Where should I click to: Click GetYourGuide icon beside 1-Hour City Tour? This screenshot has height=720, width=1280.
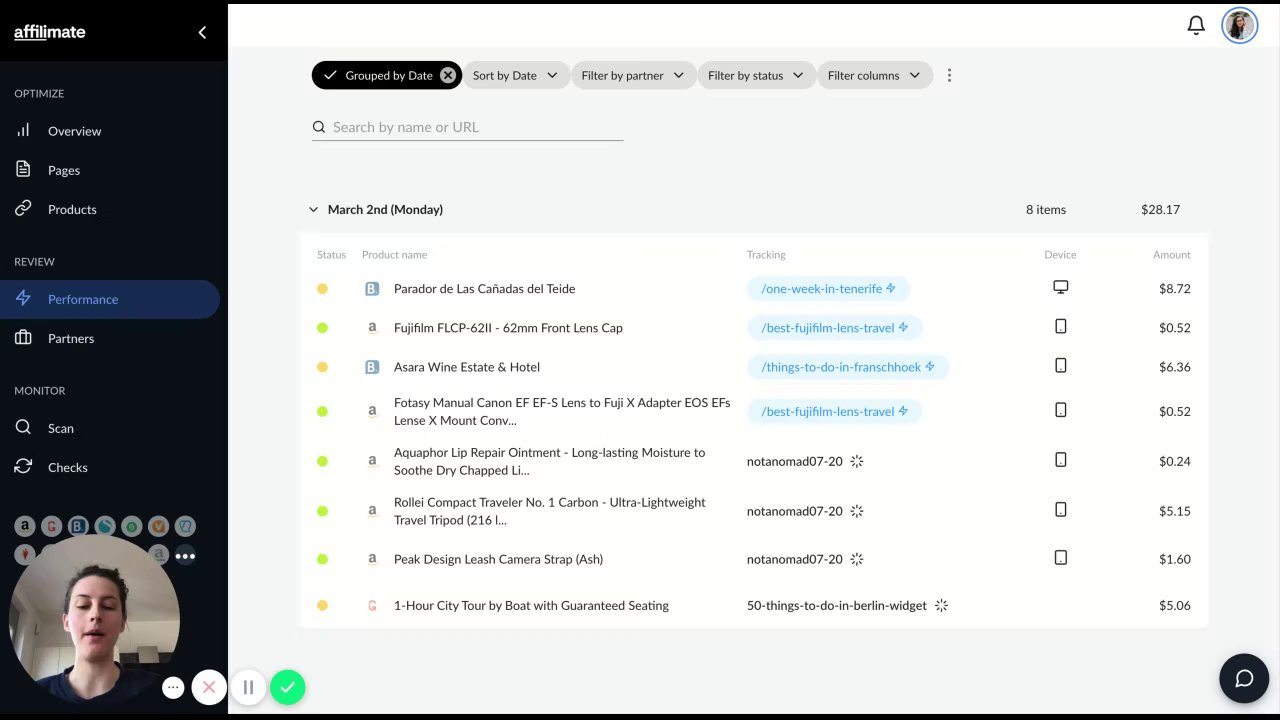(x=372, y=605)
